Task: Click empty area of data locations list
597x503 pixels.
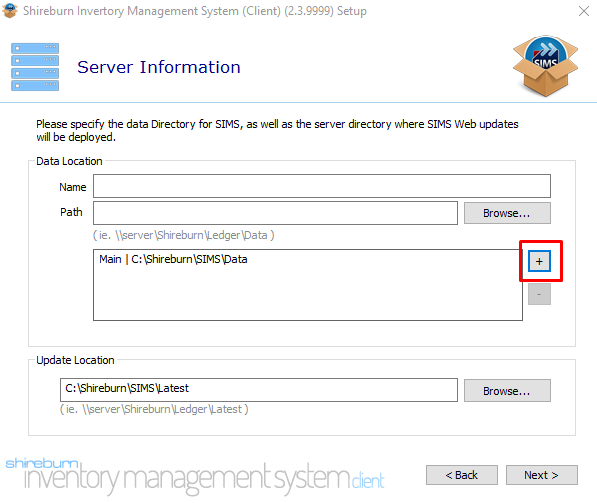Action: (x=308, y=297)
